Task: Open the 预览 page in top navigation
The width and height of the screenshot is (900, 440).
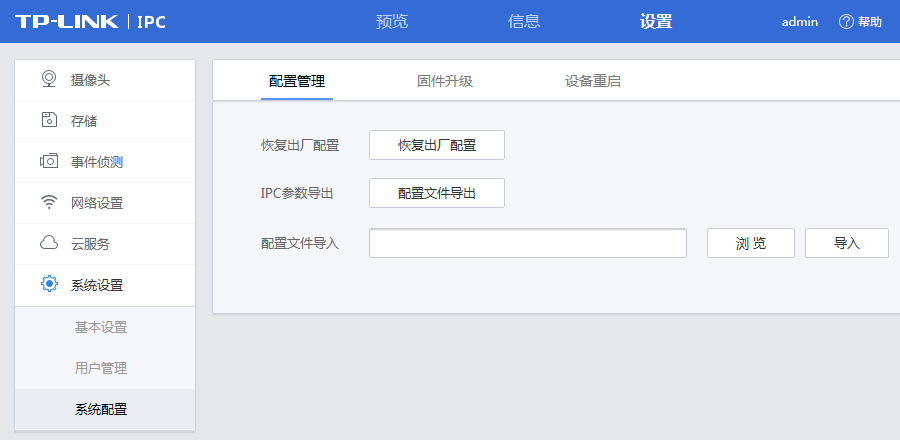Action: (x=392, y=22)
